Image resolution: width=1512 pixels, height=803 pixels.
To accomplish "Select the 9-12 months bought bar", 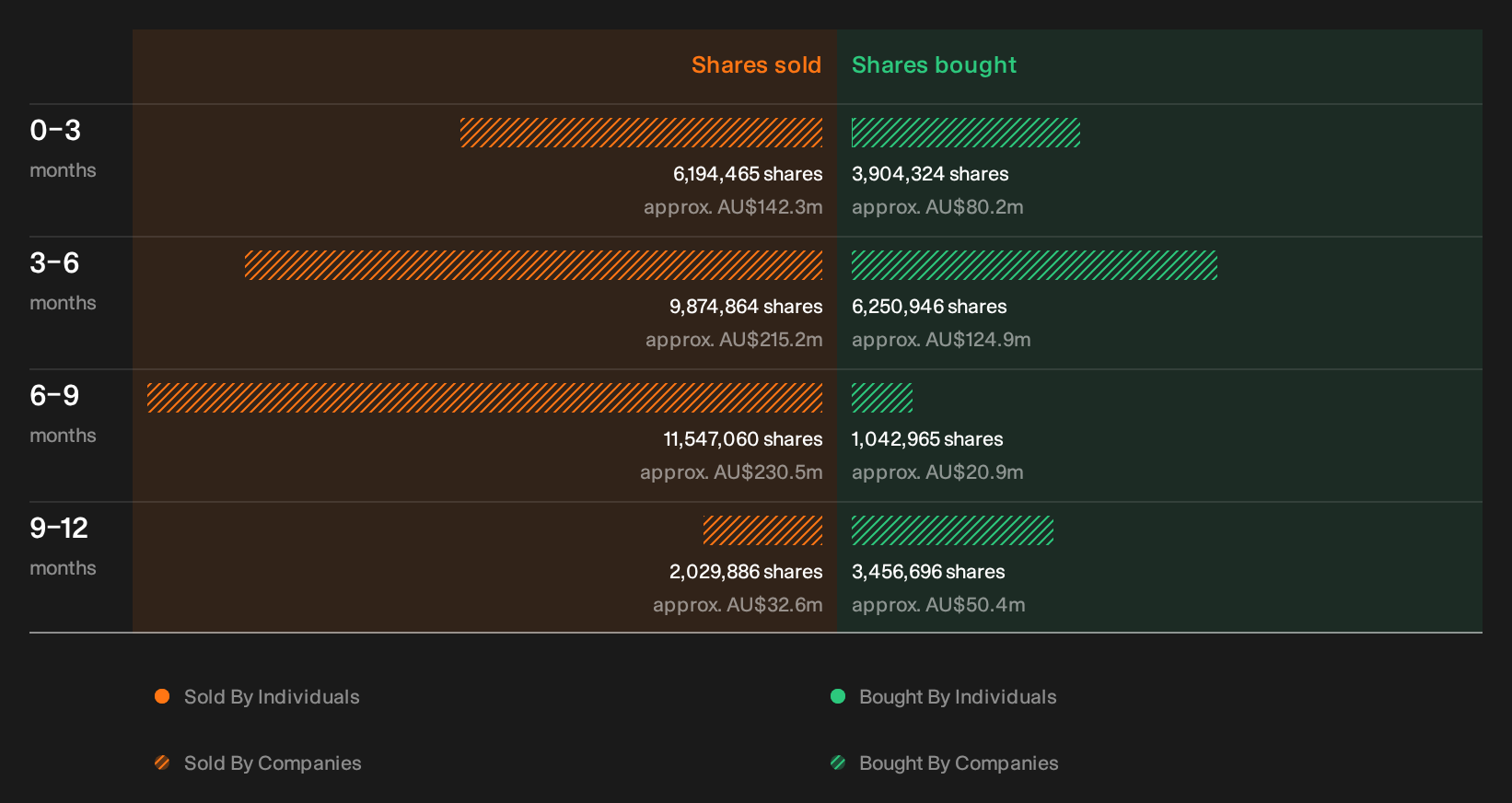I will click(x=952, y=530).
